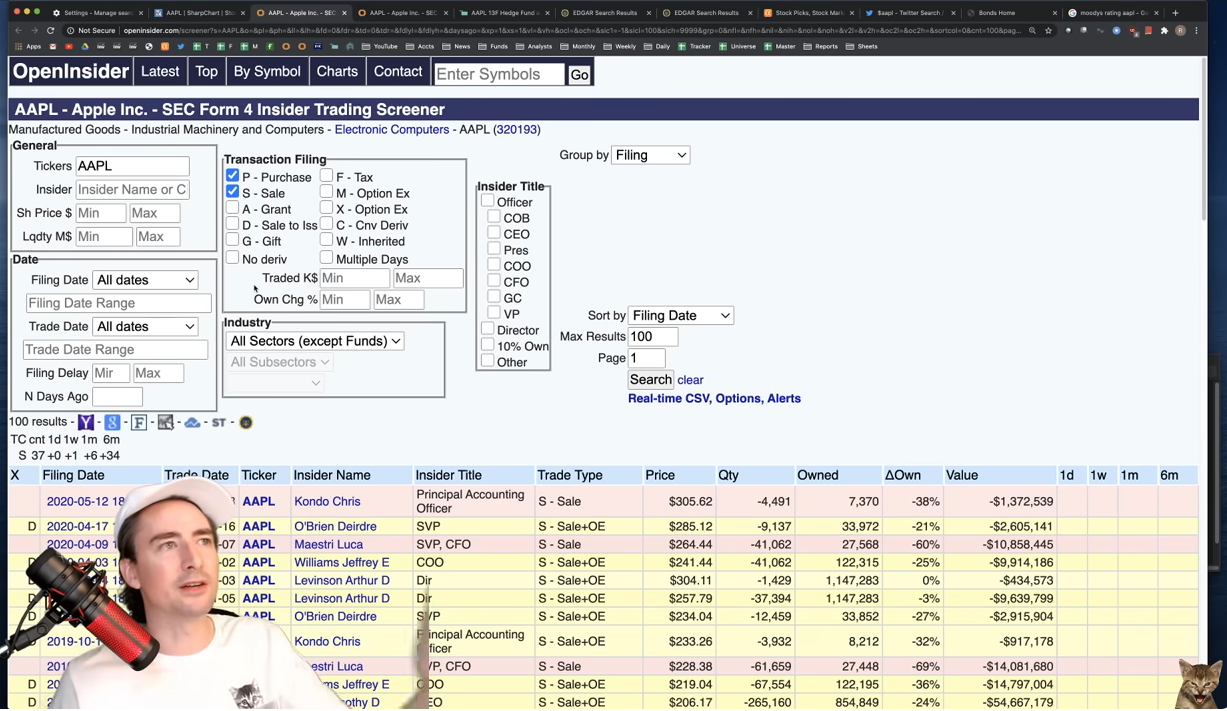Click the coin icon after StockTwits

[x=246, y=422]
